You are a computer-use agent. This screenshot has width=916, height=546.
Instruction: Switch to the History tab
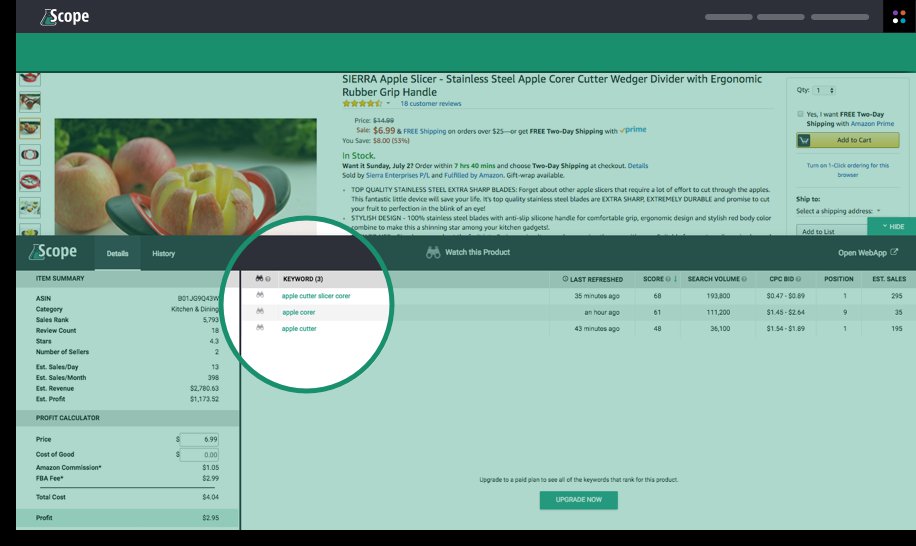tap(164, 253)
